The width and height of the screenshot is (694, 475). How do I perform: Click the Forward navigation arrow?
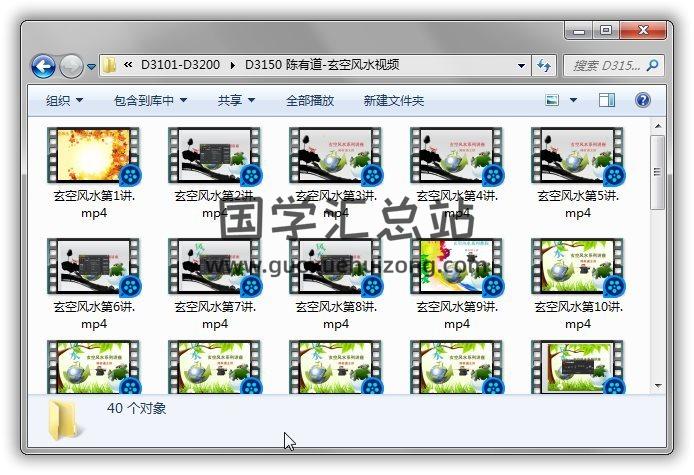pos(71,66)
